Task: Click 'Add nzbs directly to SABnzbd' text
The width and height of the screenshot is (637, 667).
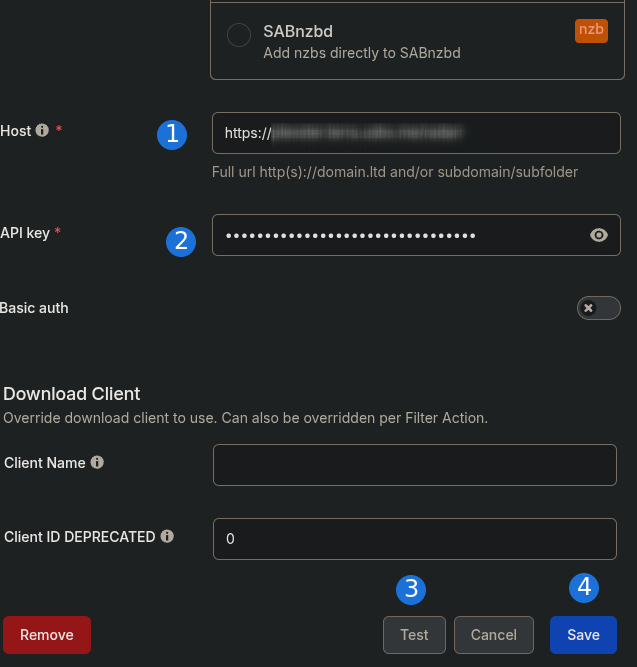Action: pyautogui.click(x=362, y=53)
